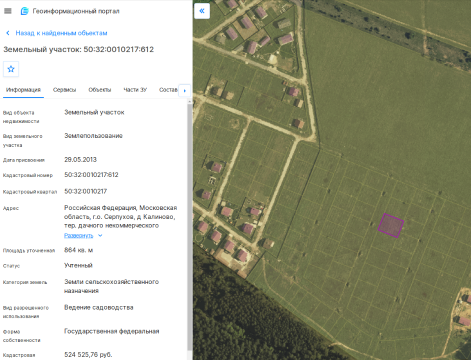This screenshot has height=360, width=471.
Task: Click the info panel vertical scrollbar
Action: click(x=190, y=227)
